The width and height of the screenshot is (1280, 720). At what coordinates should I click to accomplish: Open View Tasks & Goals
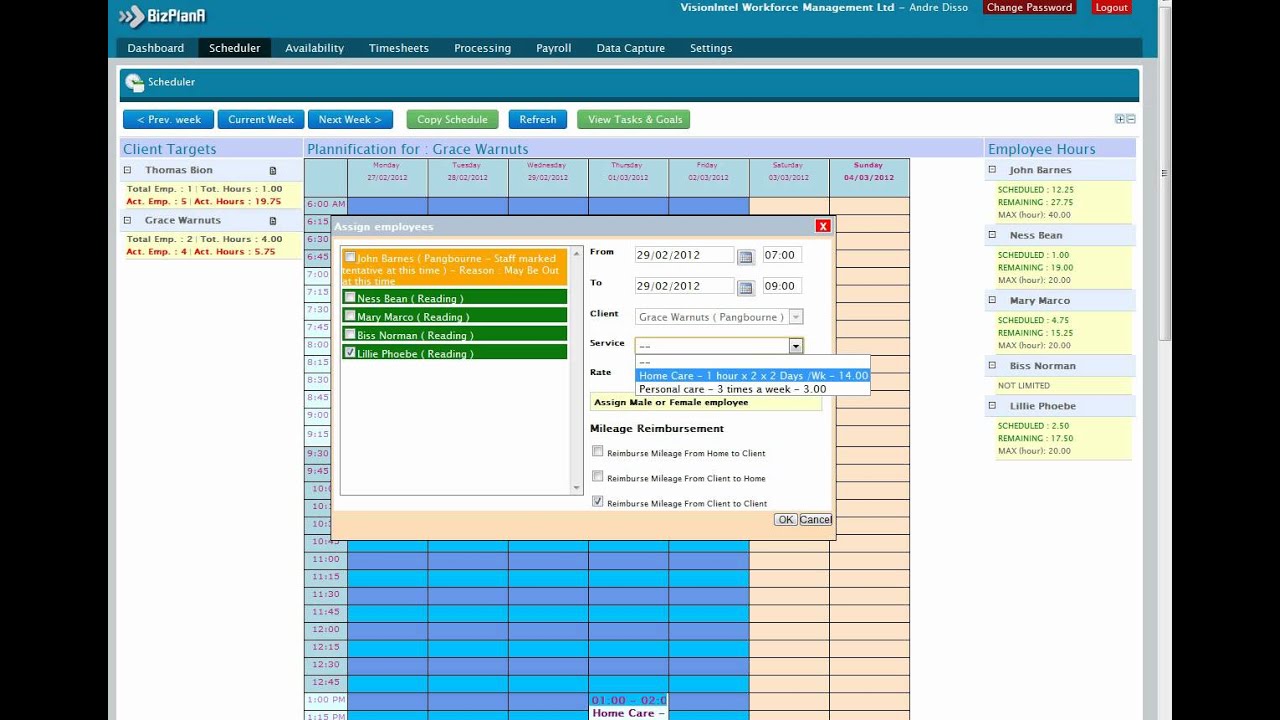pos(634,119)
